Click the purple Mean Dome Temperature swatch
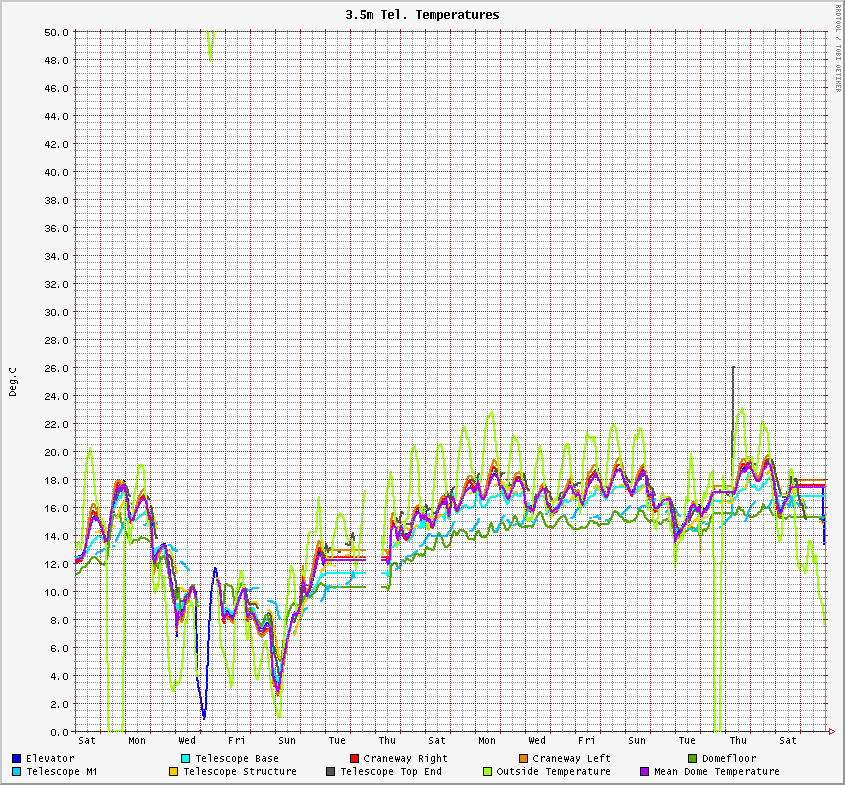 point(644,772)
